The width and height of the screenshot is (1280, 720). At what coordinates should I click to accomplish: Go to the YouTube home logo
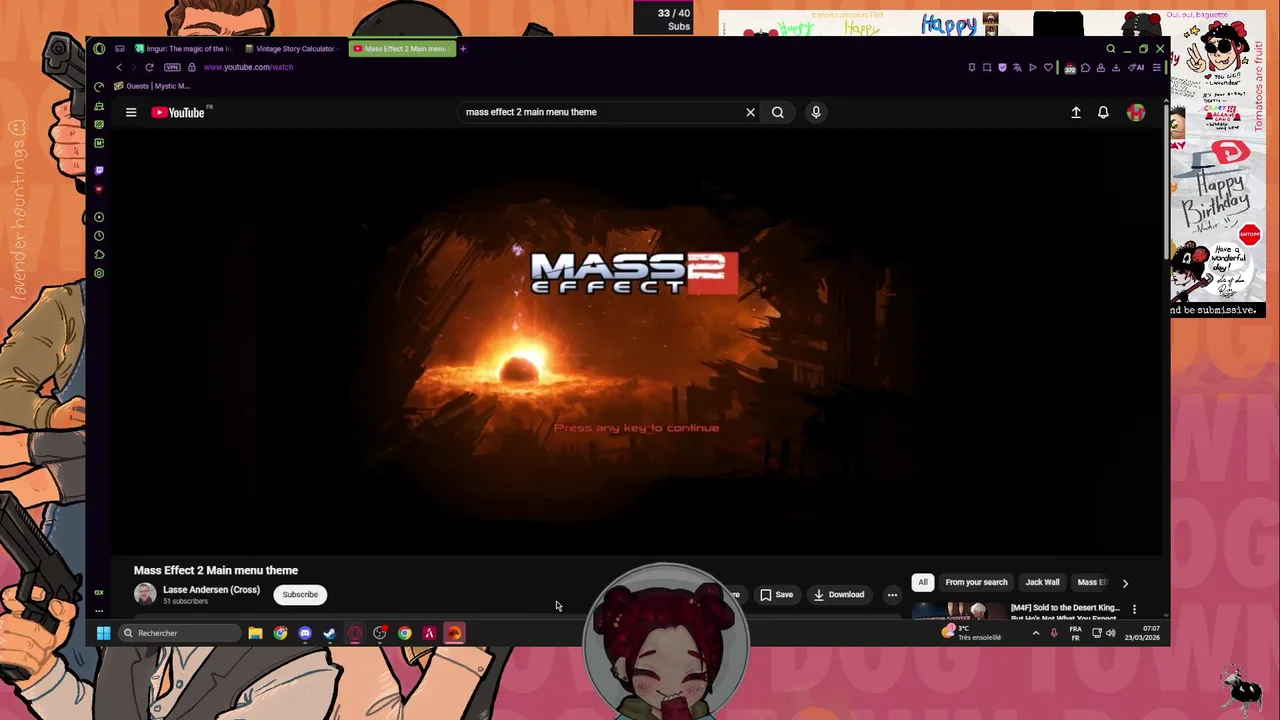click(178, 112)
